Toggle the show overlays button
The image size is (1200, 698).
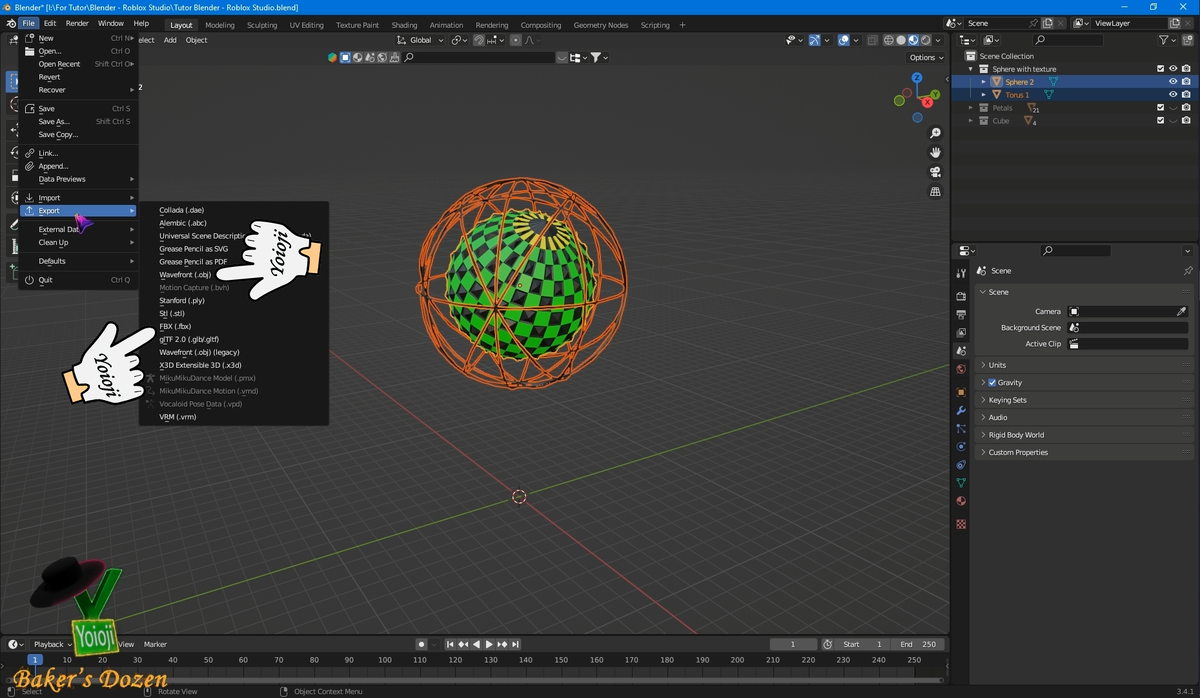coord(844,40)
